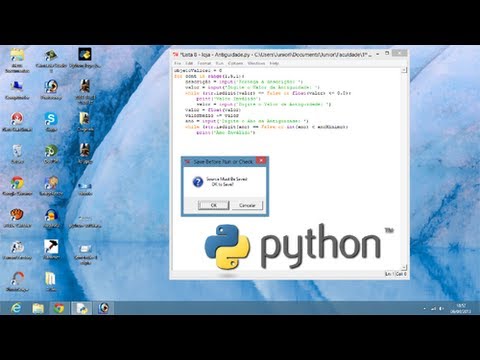Select the Google Chrome desktop shortcut
Screen dimensions: 480x360
point(17,186)
